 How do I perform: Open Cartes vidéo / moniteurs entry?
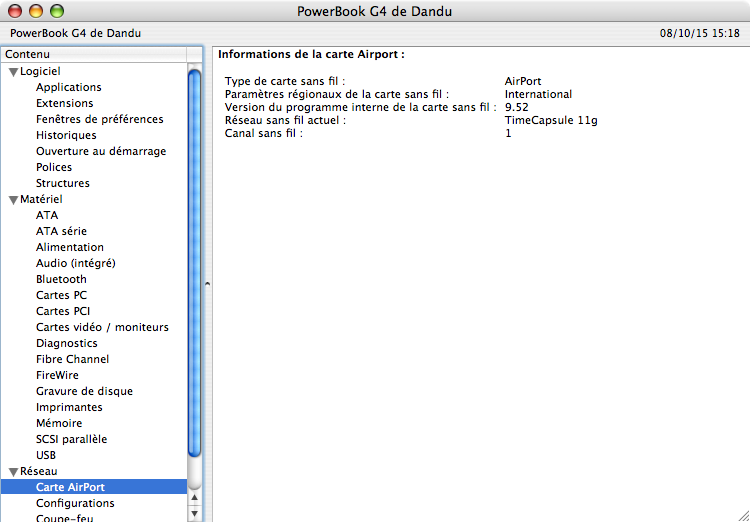(102, 327)
